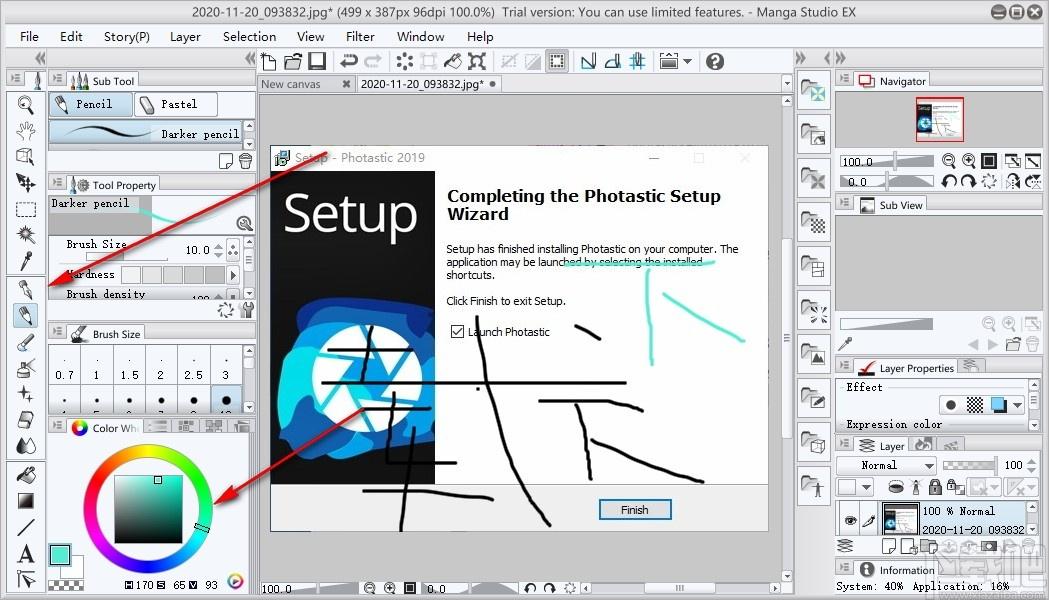Select the Airbrush tool
The width and height of the screenshot is (1049, 600).
(25, 368)
